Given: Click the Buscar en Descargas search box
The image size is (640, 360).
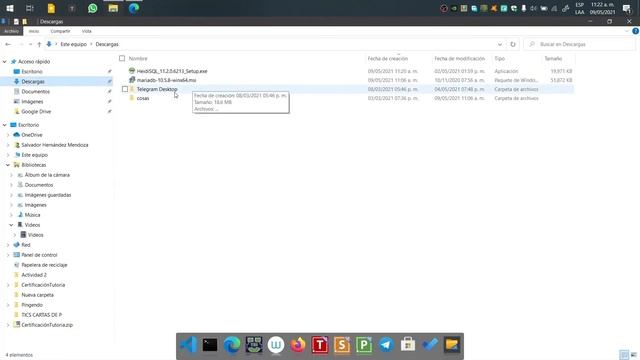Looking at the screenshot, I should click(x=580, y=44).
